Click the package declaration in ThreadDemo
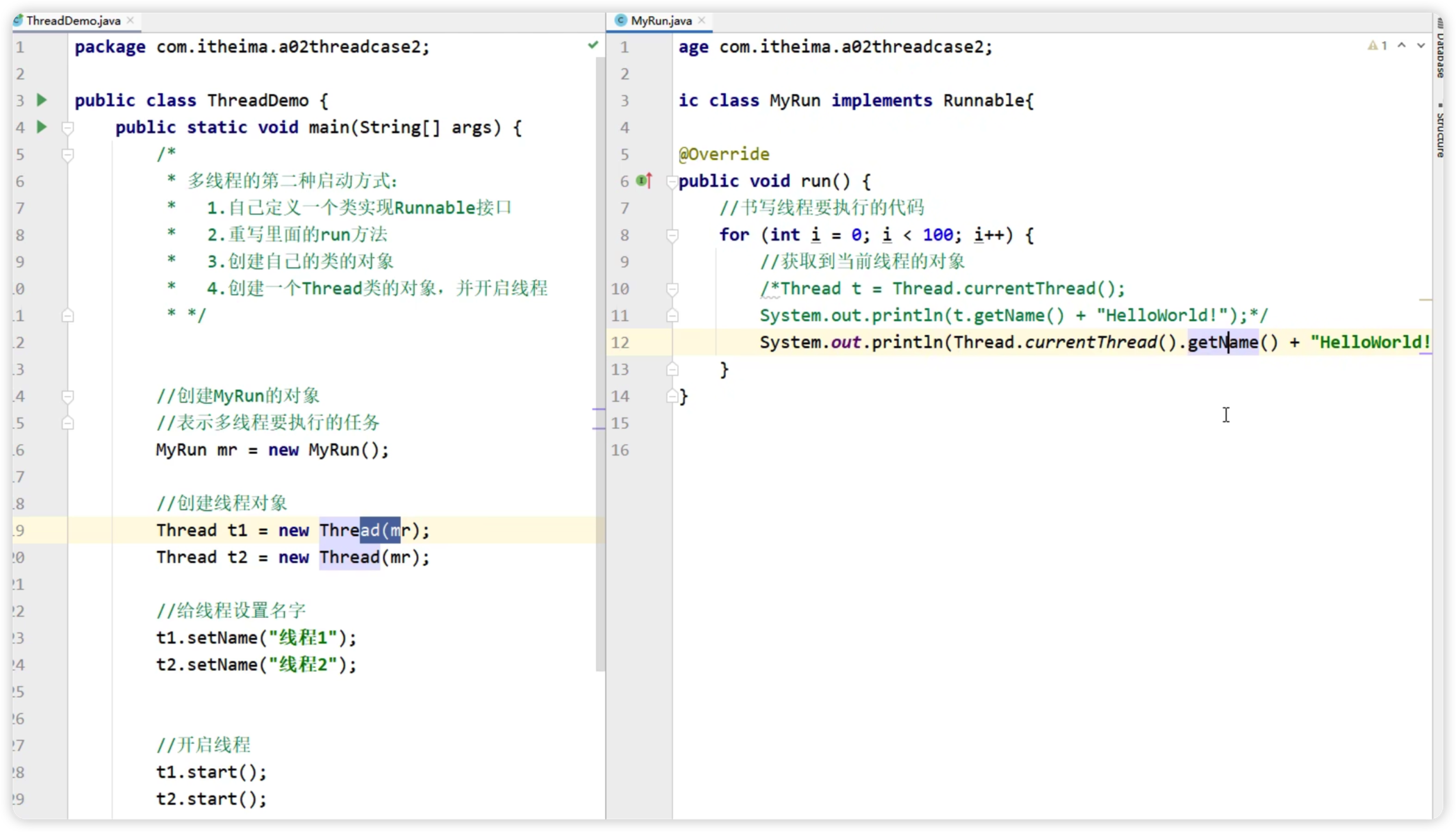This screenshot has width=1456, height=832. coord(252,47)
